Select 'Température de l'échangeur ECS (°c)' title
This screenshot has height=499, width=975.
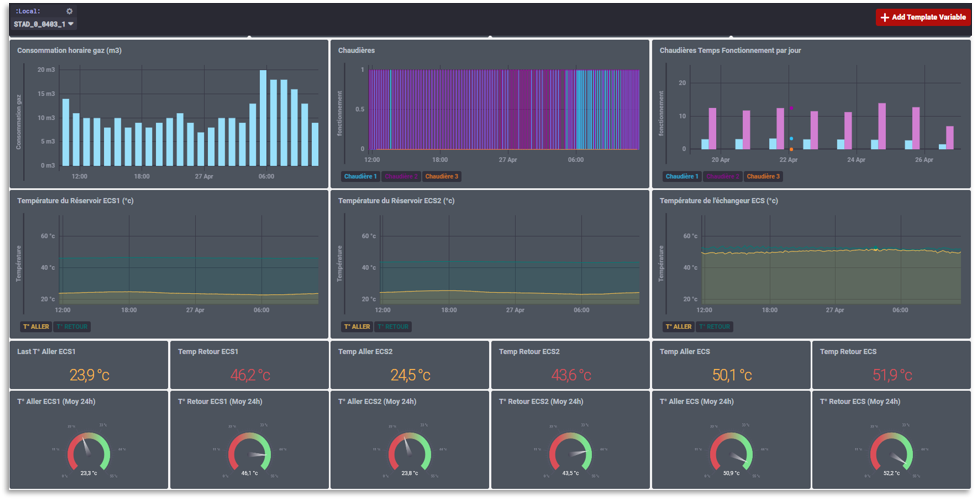tap(718, 201)
